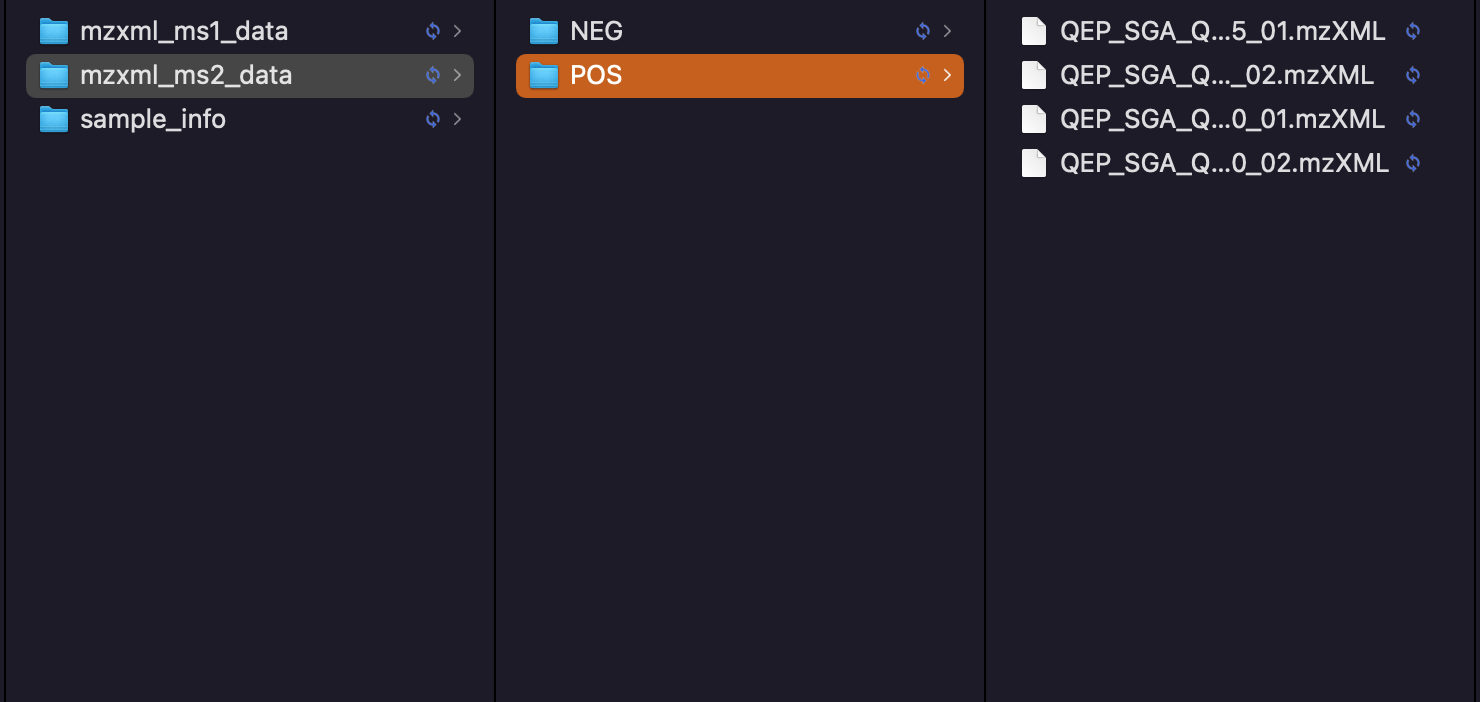Screen dimensions: 1480x702
Task: Expand mzxml_ms1_data using its chevron
Action: (x=457, y=31)
